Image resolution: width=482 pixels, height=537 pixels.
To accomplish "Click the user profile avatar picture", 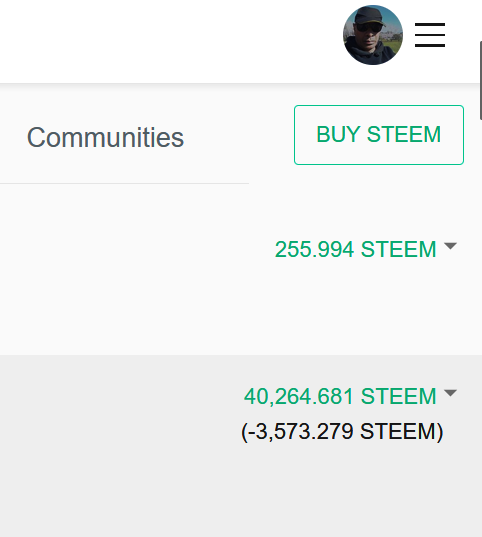I will point(373,35).
